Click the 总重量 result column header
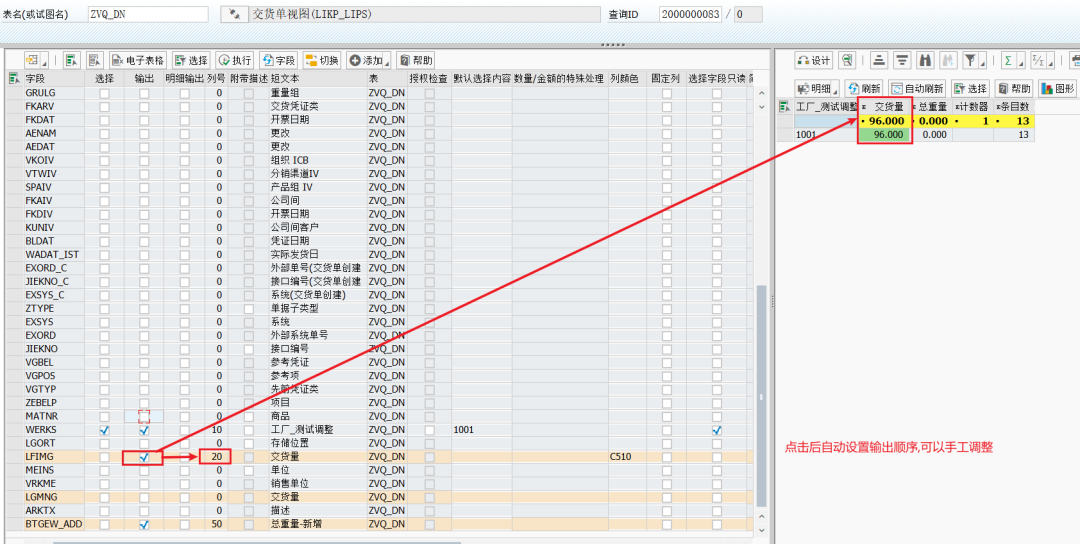 click(931, 107)
